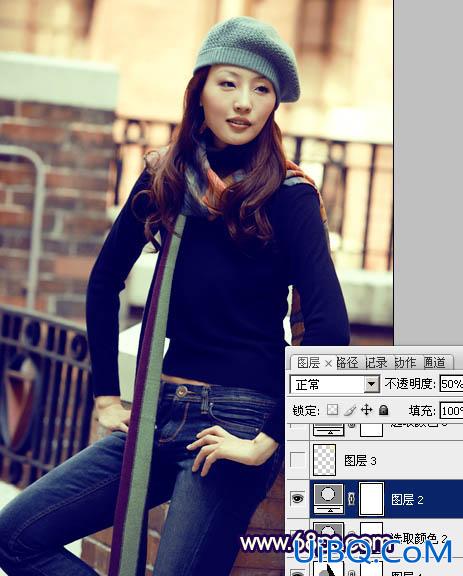The image size is (463, 576).
Task: Toggle lock position move icon
Action: click(366, 410)
